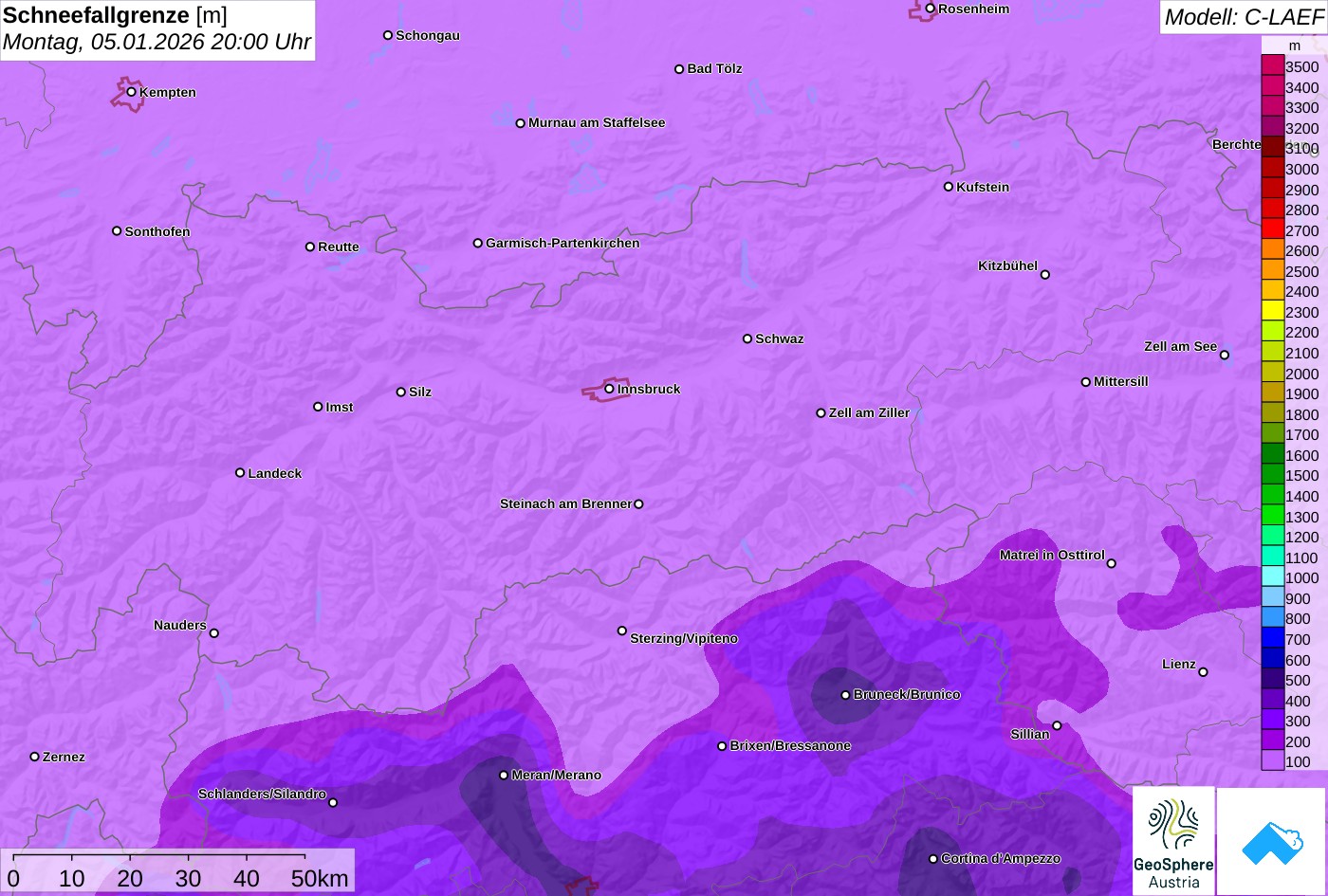Click the dark red 3000 m swatch
The height and width of the screenshot is (896, 1328).
click(1273, 169)
